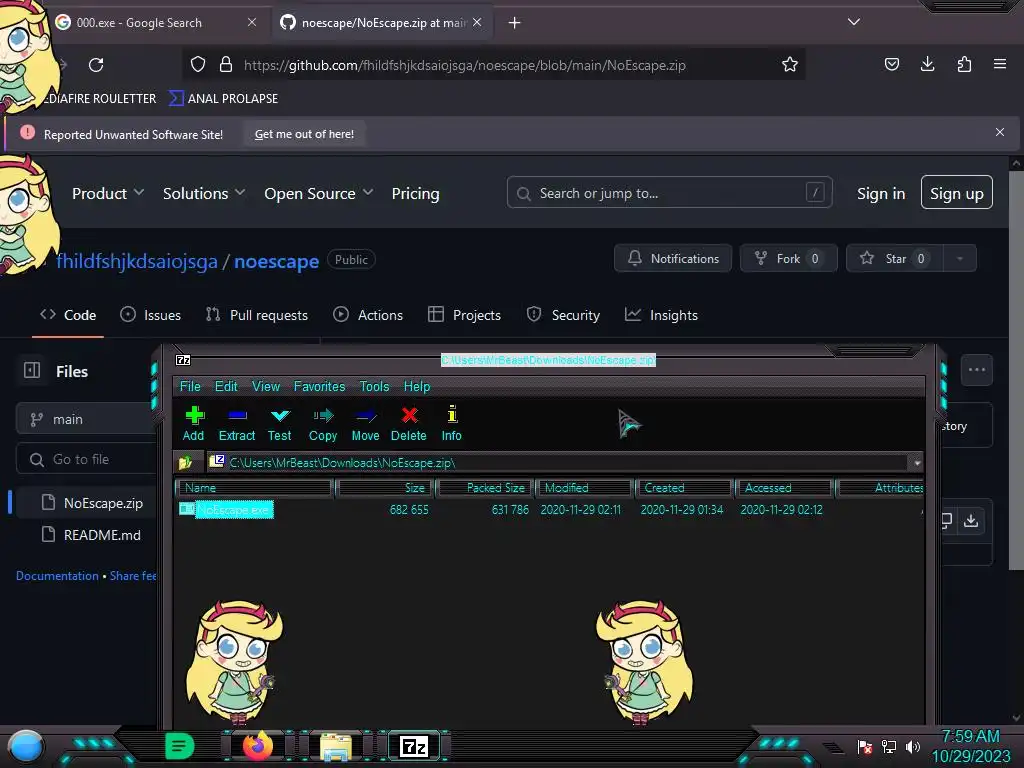
Task: Click the Notifications button
Action: [673, 259]
